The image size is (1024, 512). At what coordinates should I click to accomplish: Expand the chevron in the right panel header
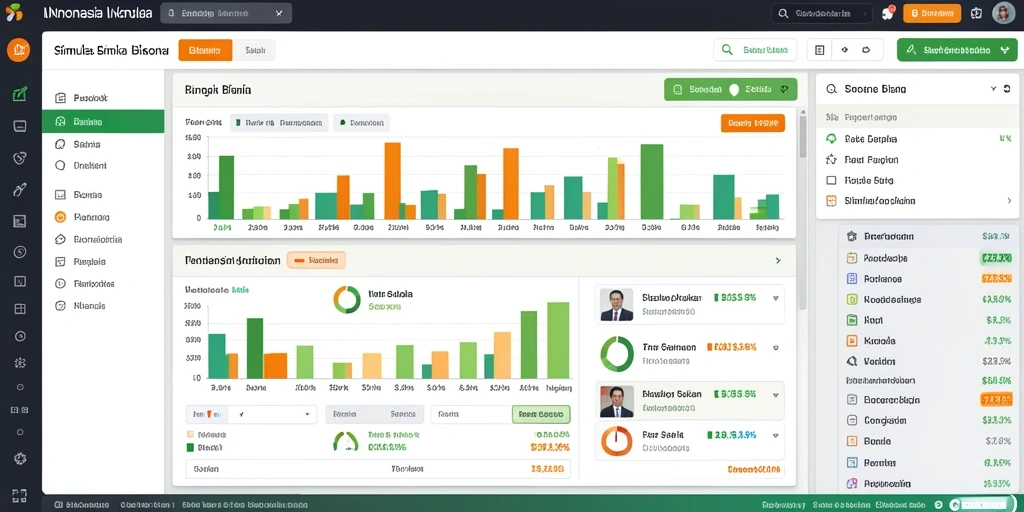coord(993,89)
